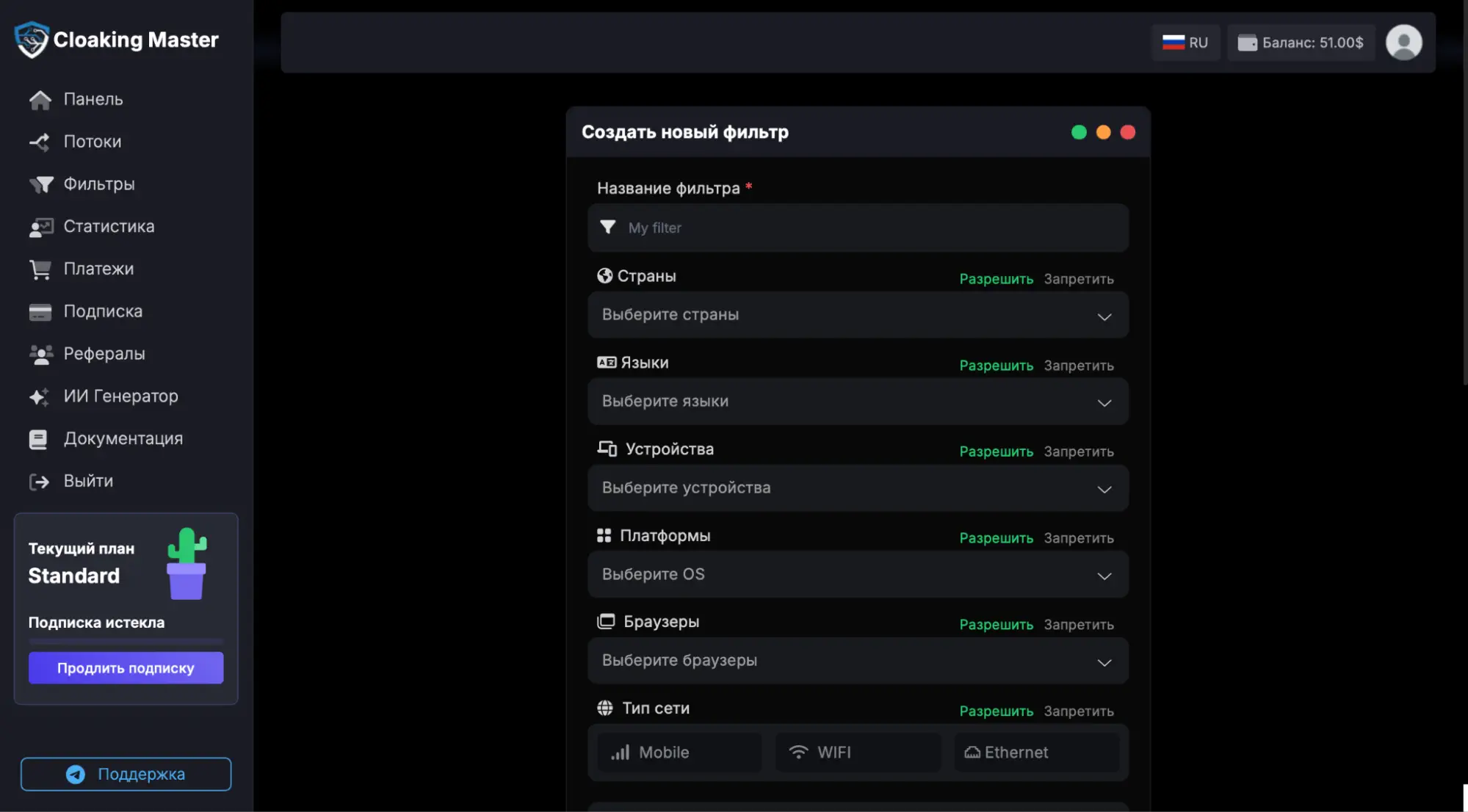Click the branching arrows icon beside Потоки
The height and width of the screenshot is (812, 1468).
coord(39,142)
